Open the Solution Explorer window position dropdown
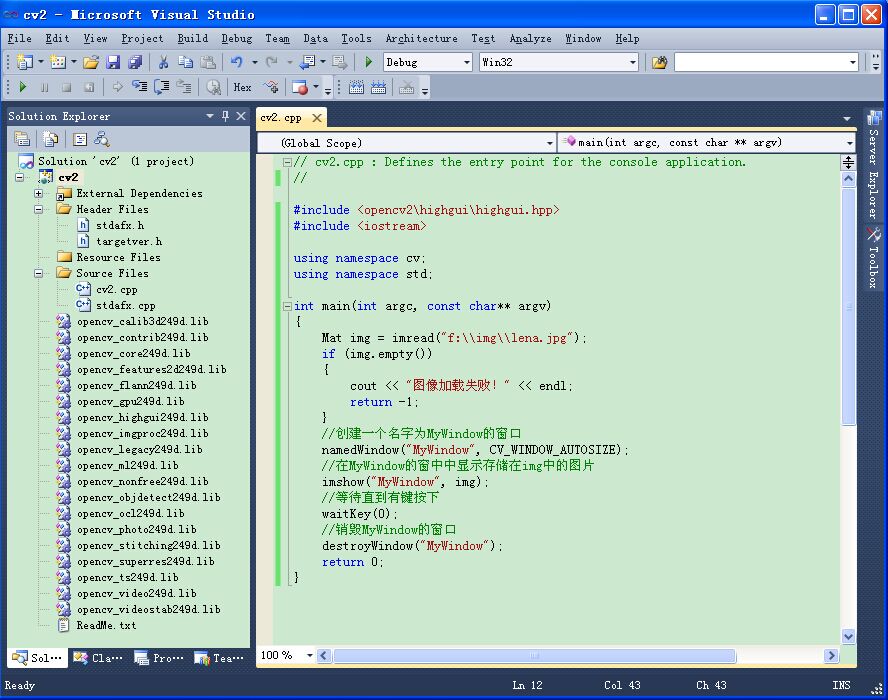This screenshot has width=888, height=700. click(x=210, y=116)
